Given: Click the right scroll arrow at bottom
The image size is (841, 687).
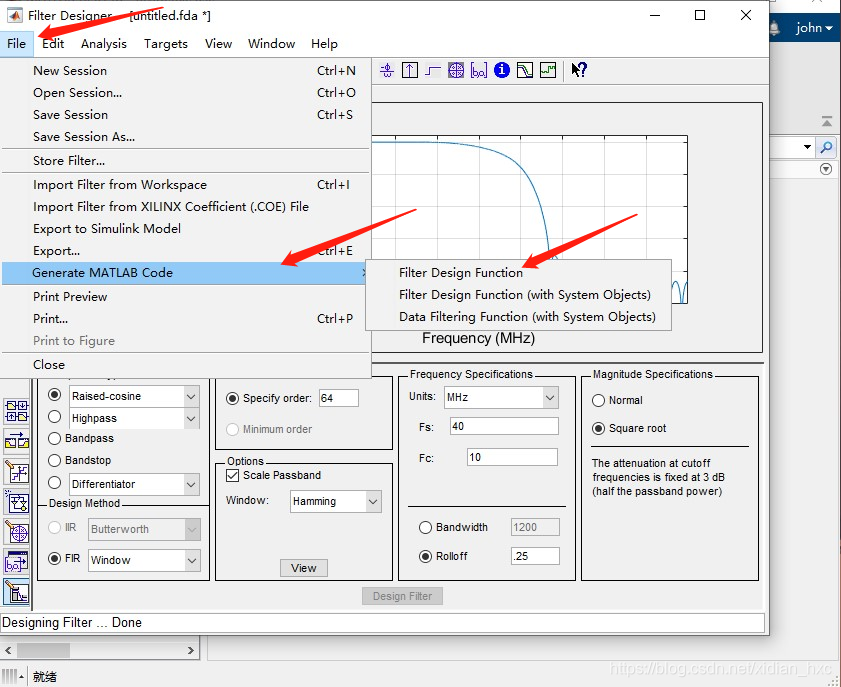Looking at the screenshot, I should 190,651.
